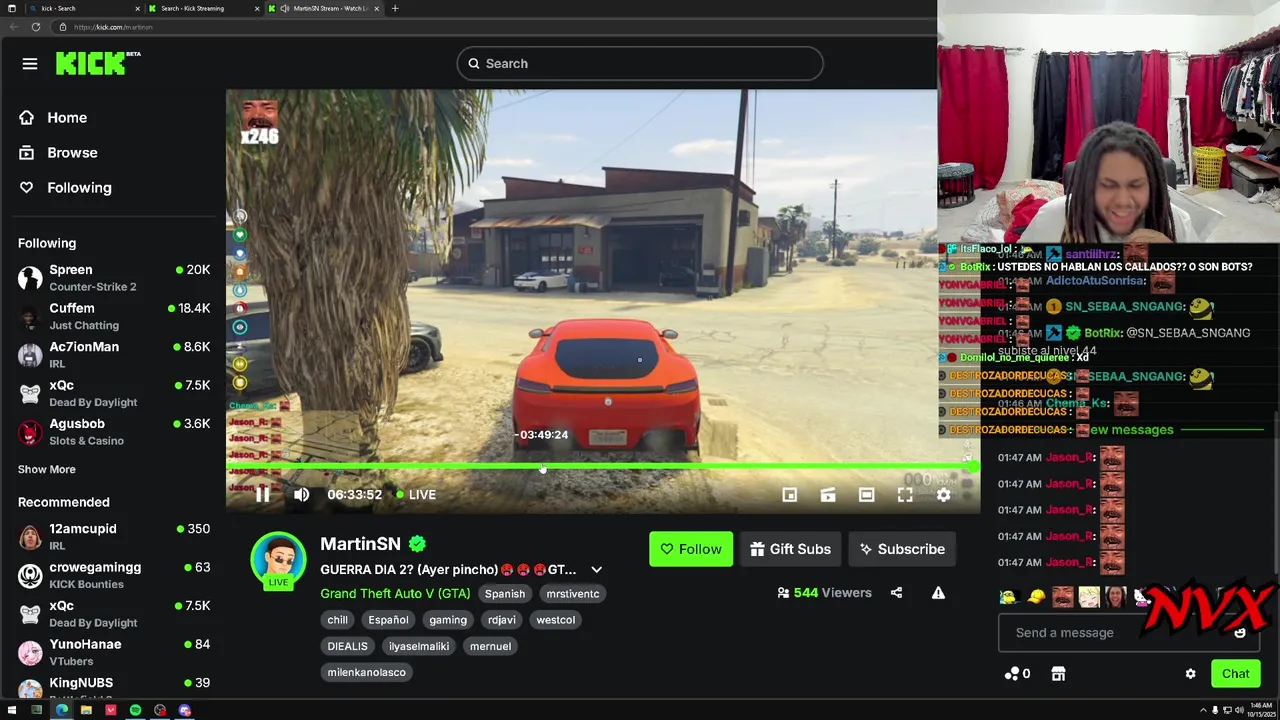Open Following in the sidebar
This screenshot has height=720, width=1280.
78,188
